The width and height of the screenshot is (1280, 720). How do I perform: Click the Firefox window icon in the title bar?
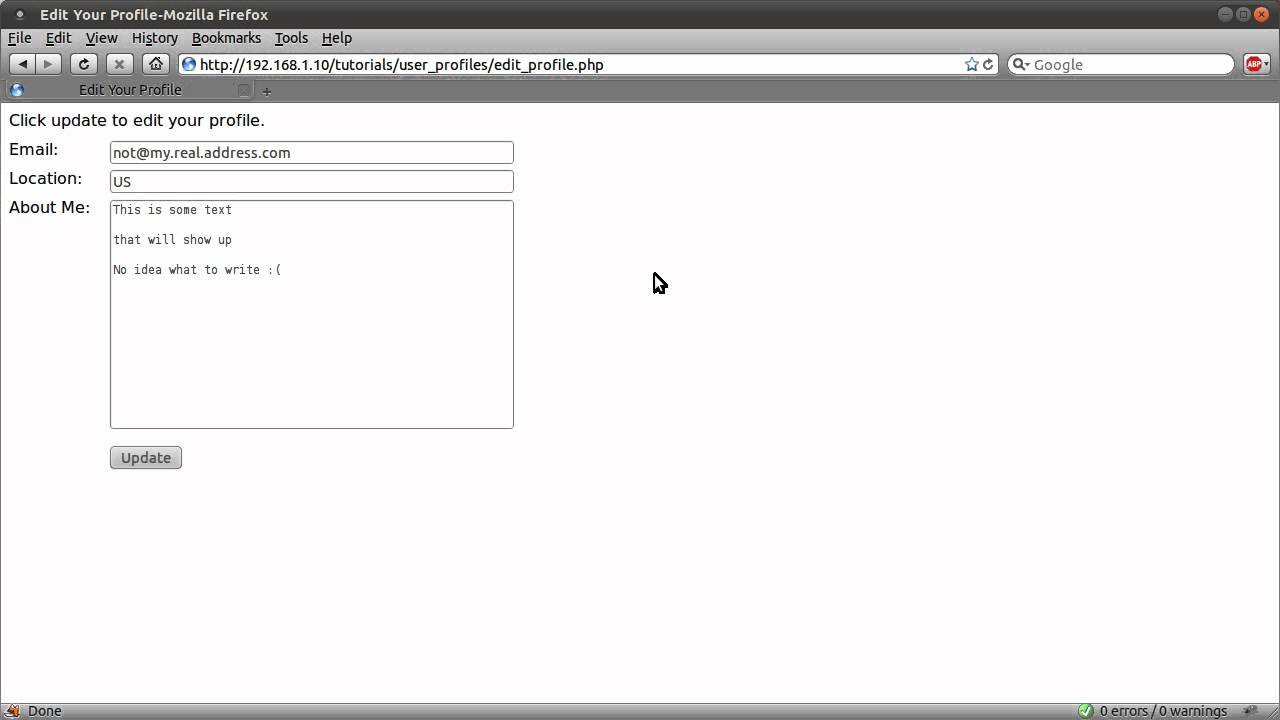(x=19, y=15)
